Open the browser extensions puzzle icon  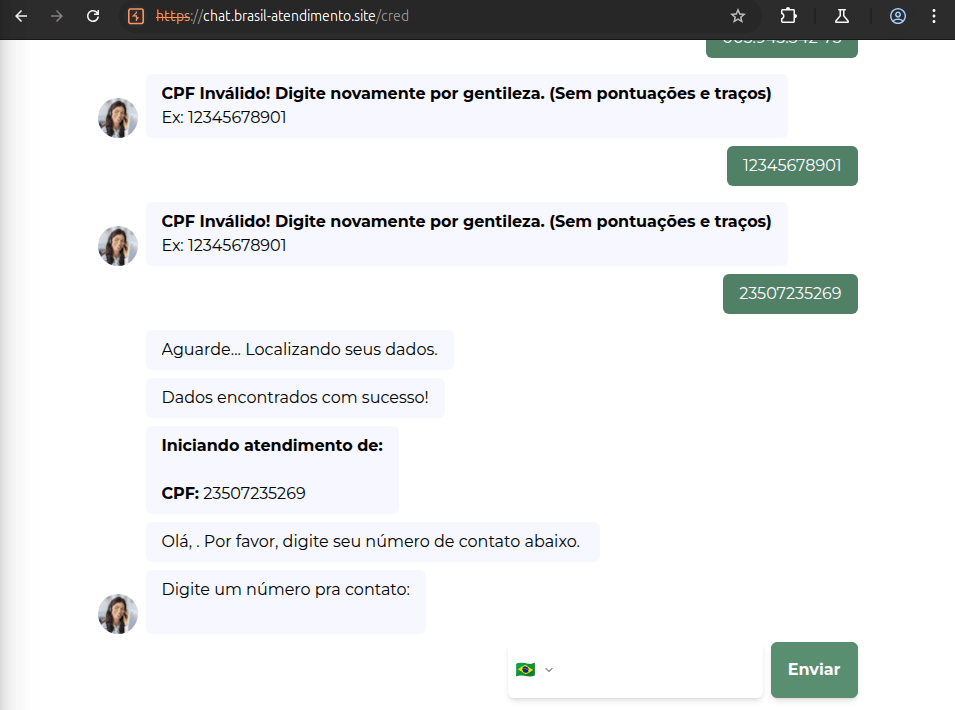789,16
